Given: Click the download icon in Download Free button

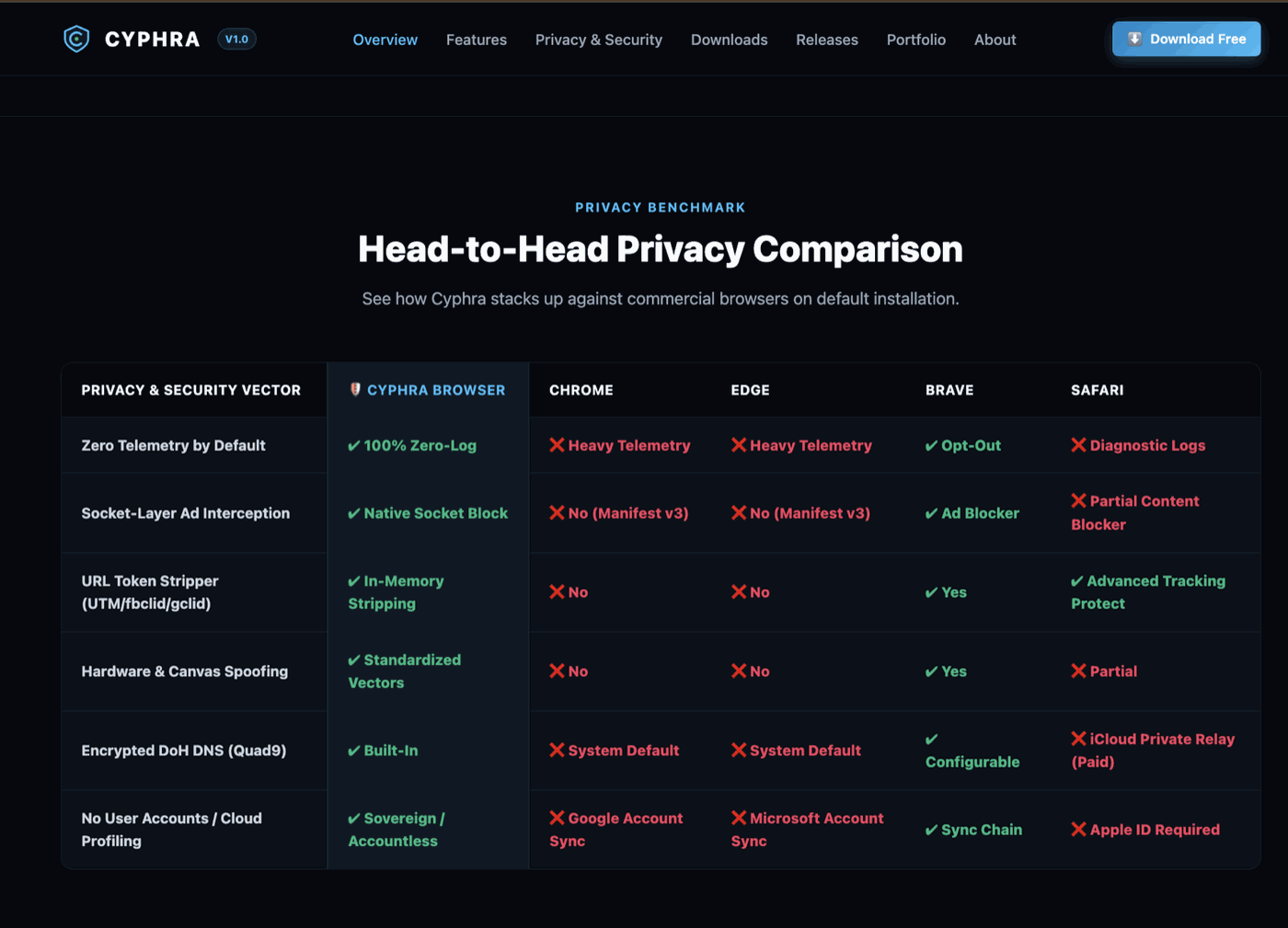Looking at the screenshot, I should 1134,39.
